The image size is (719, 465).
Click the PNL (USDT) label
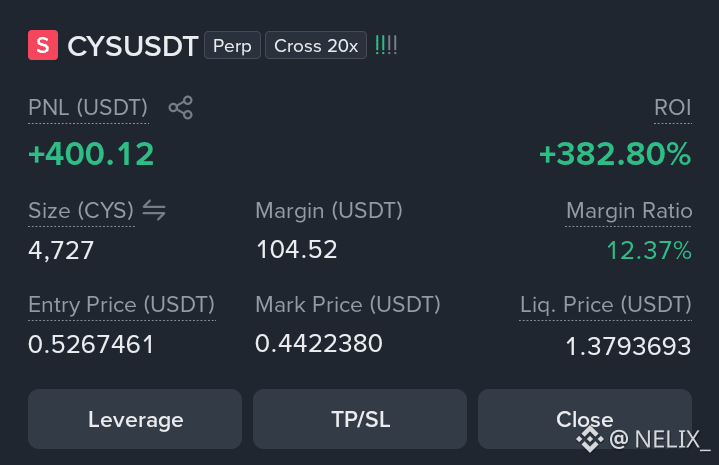pyautogui.click(x=88, y=108)
